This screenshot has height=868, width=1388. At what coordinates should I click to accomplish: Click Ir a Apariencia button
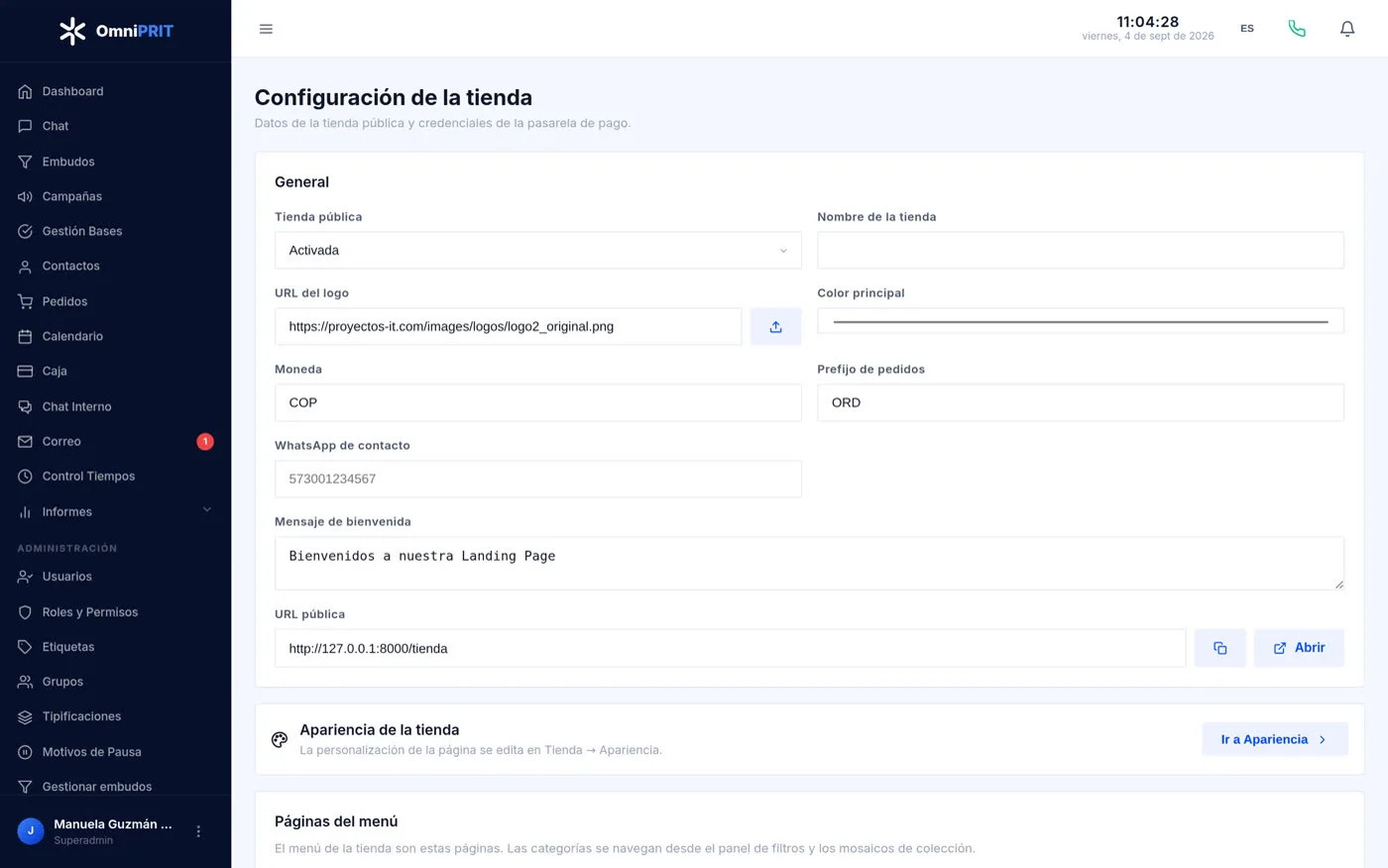point(1275,739)
